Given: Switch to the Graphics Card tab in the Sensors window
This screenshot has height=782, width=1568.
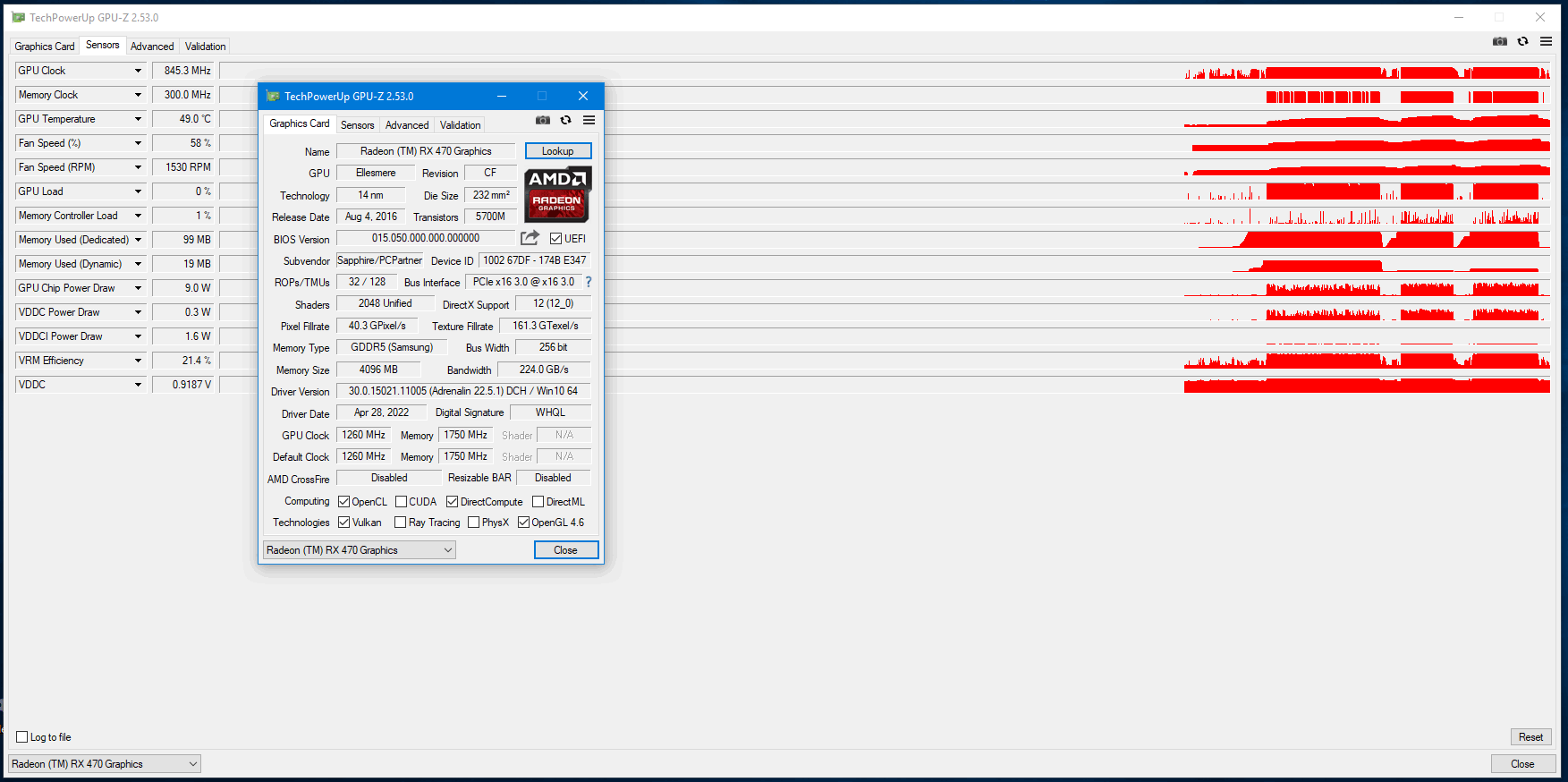Looking at the screenshot, I should [x=45, y=47].
